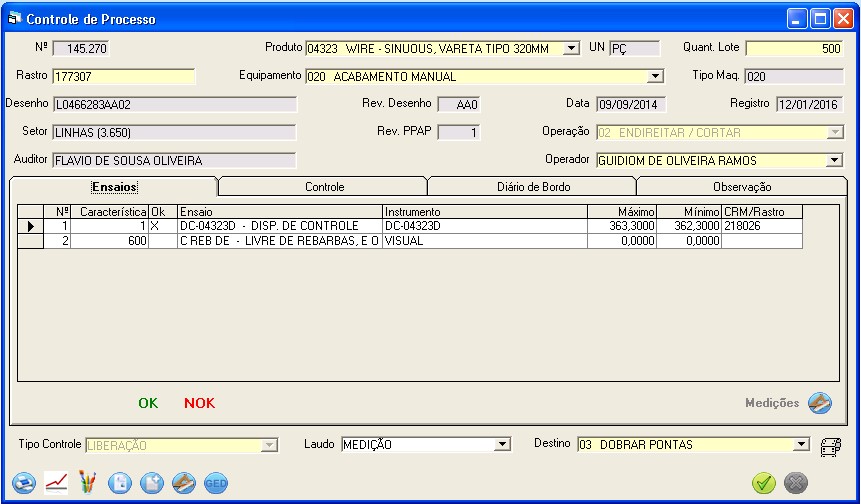Click the green OK label
The width and height of the screenshot is (861, 504).
click(x=148, y=403)
